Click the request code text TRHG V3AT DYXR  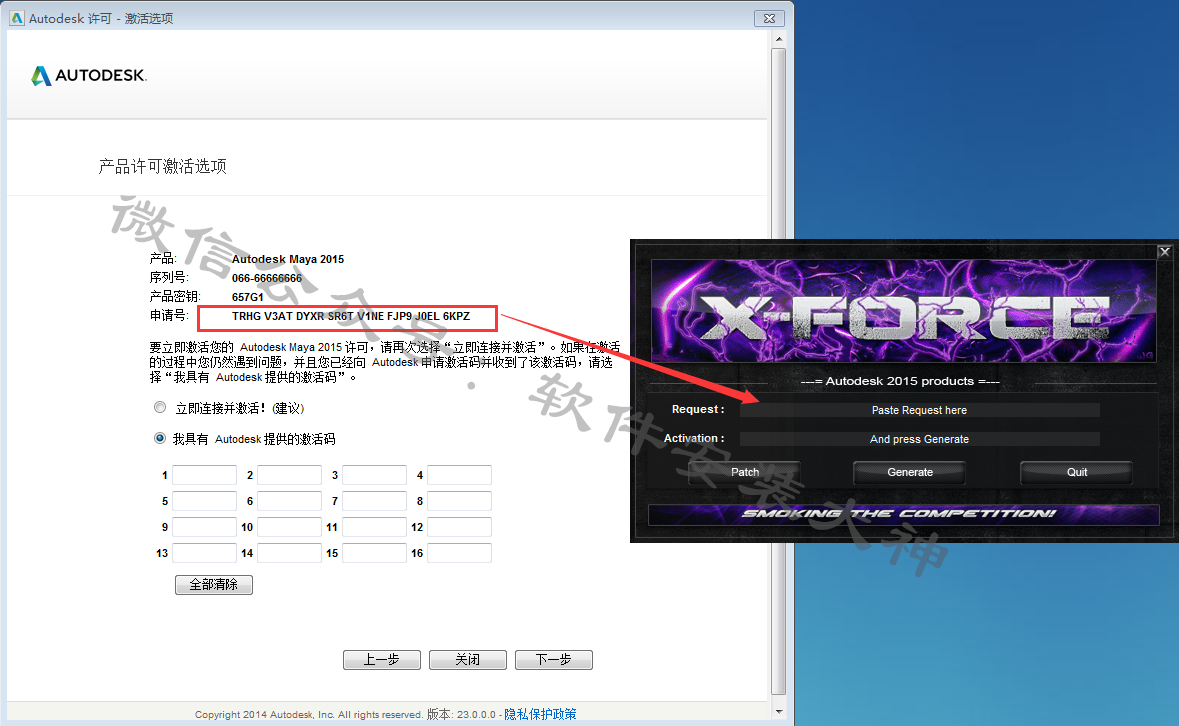pyautogui.click(x=350, y=316)
